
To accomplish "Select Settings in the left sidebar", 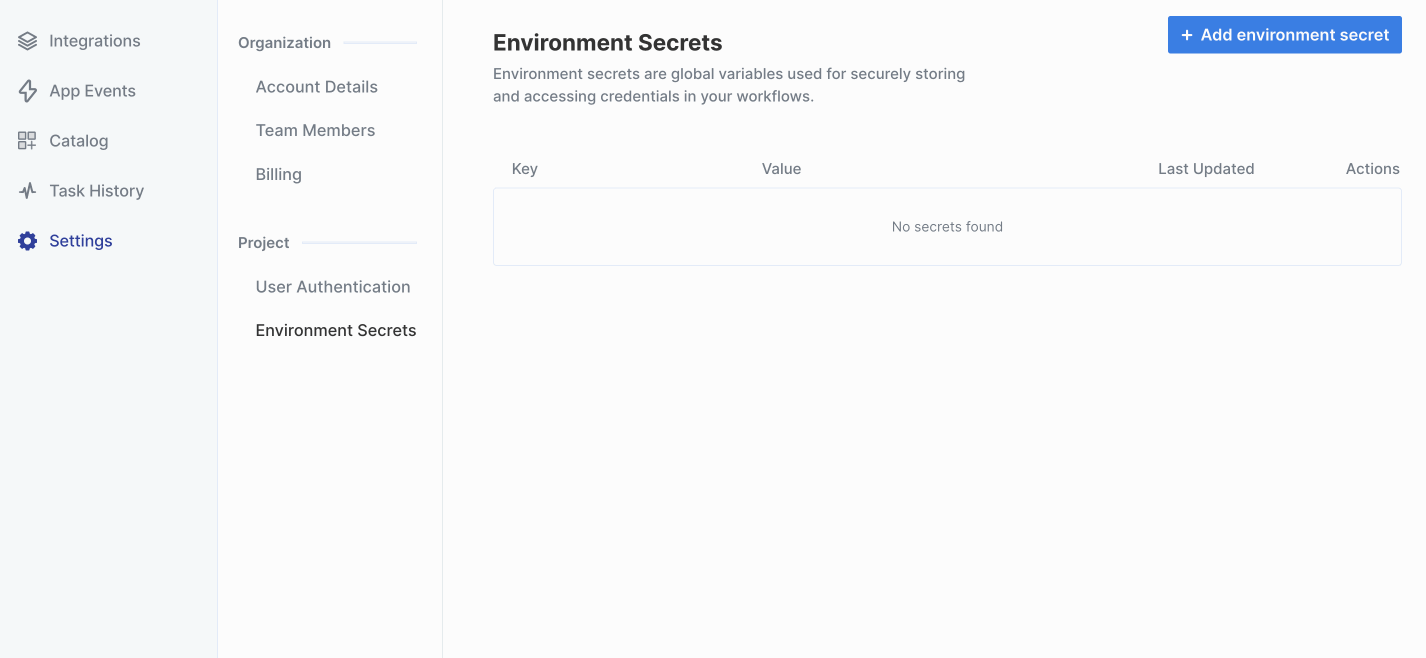I will click(80, 241).
